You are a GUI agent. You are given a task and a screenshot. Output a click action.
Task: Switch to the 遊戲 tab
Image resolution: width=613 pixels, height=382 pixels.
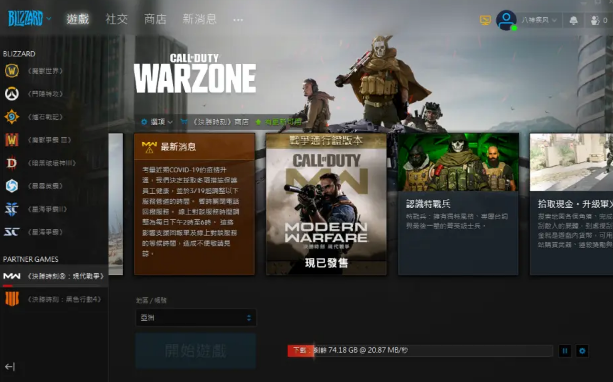78,19
